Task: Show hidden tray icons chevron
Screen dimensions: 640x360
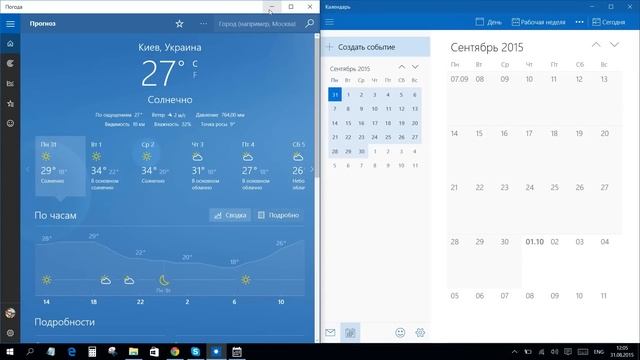Action: pyautogui.click(x=515, y=351)
